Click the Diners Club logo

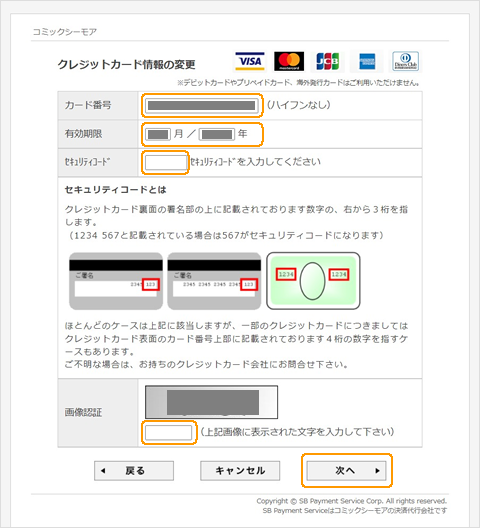[x=406, y=61]
